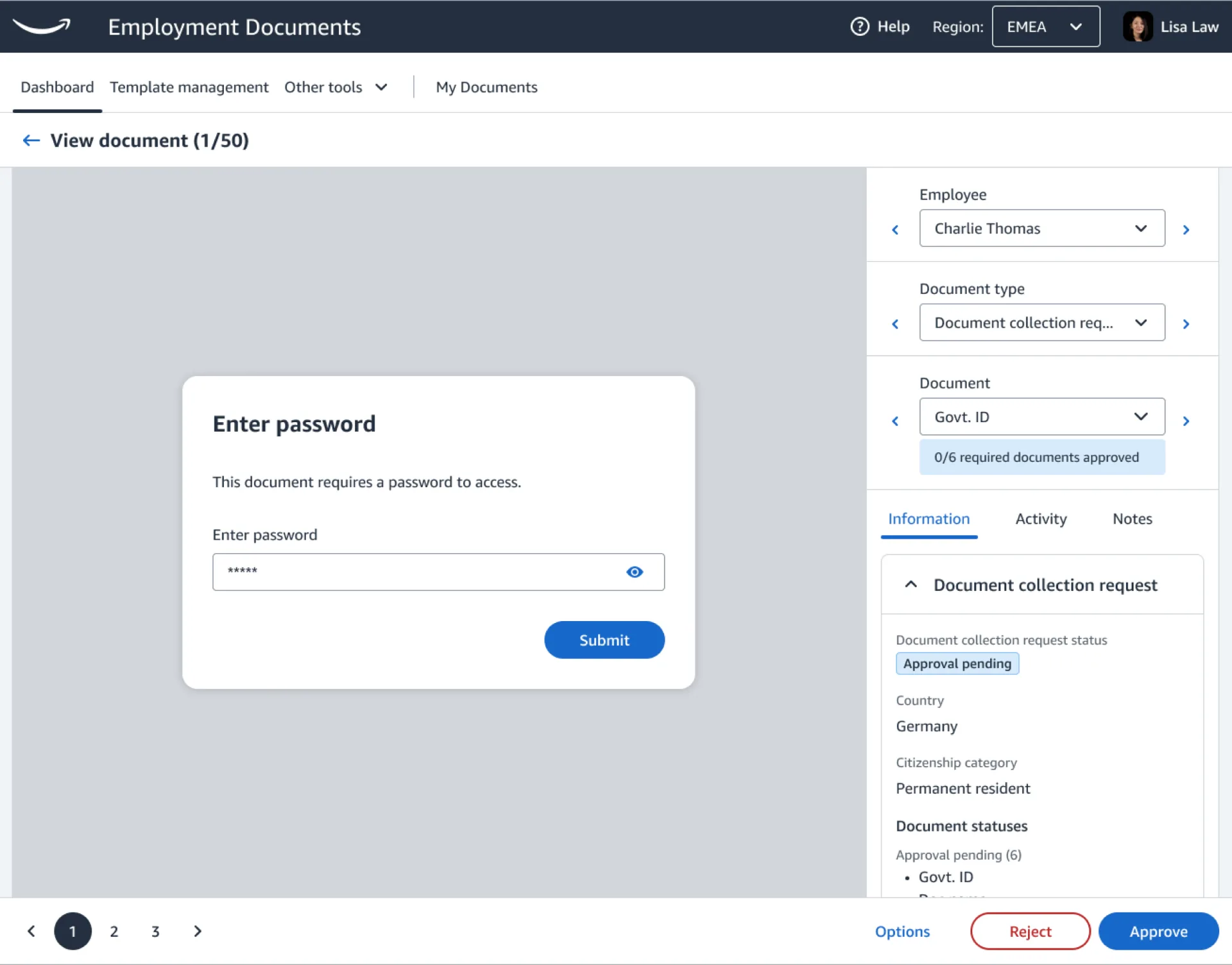Go back using the View document arrow
This screenshot has width=1232, height=965.
[31, 141]
